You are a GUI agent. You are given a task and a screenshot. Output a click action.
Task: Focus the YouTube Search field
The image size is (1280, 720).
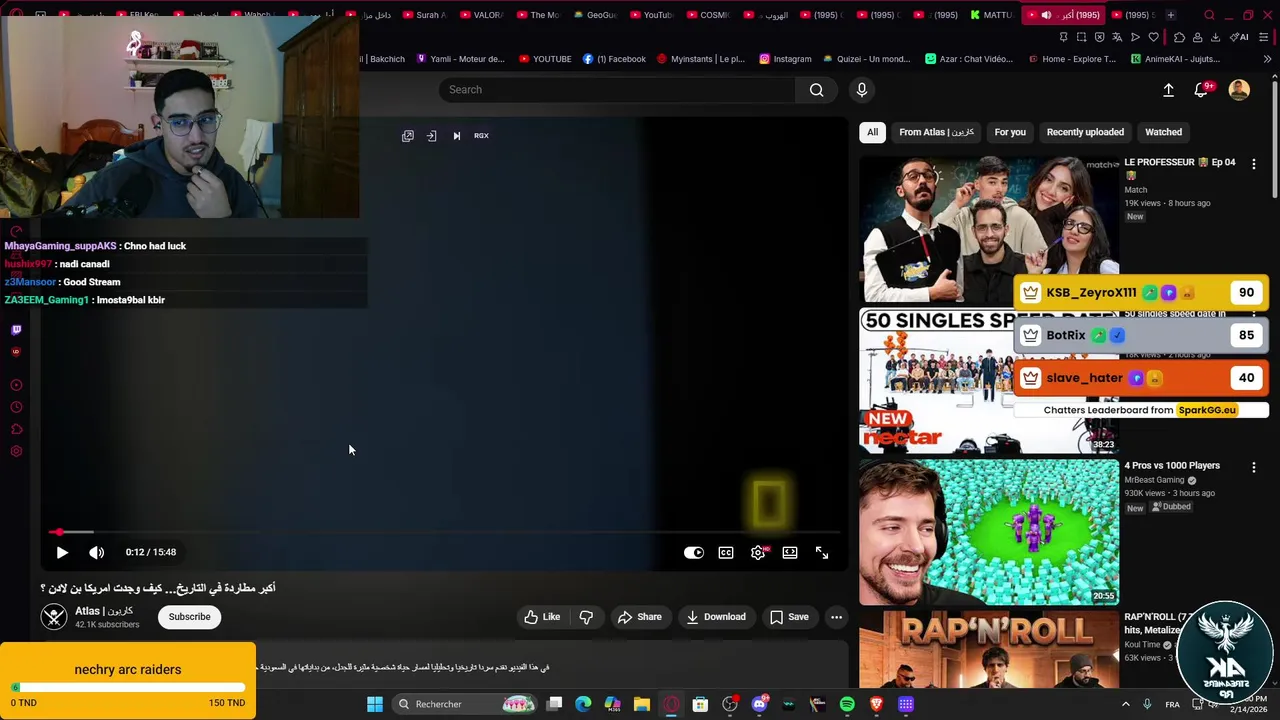[617, 90]
